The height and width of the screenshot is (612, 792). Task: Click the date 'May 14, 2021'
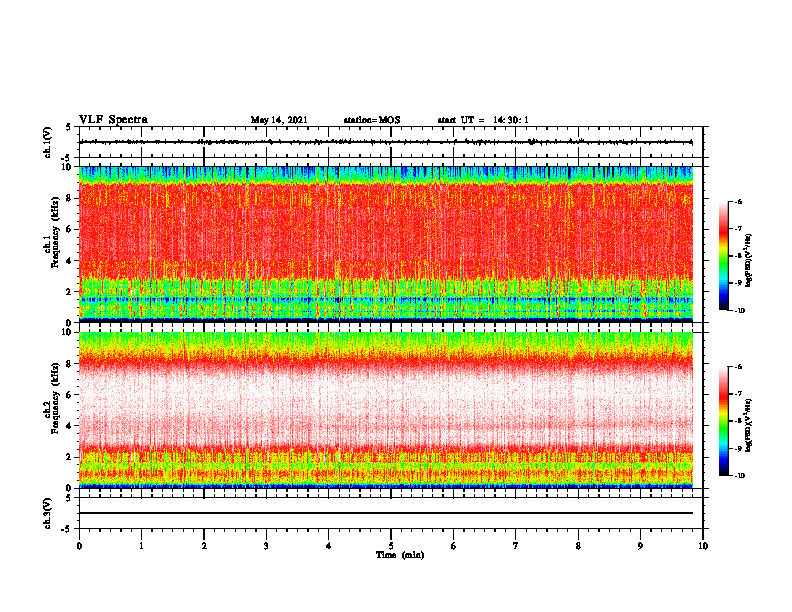coord(279,120)
